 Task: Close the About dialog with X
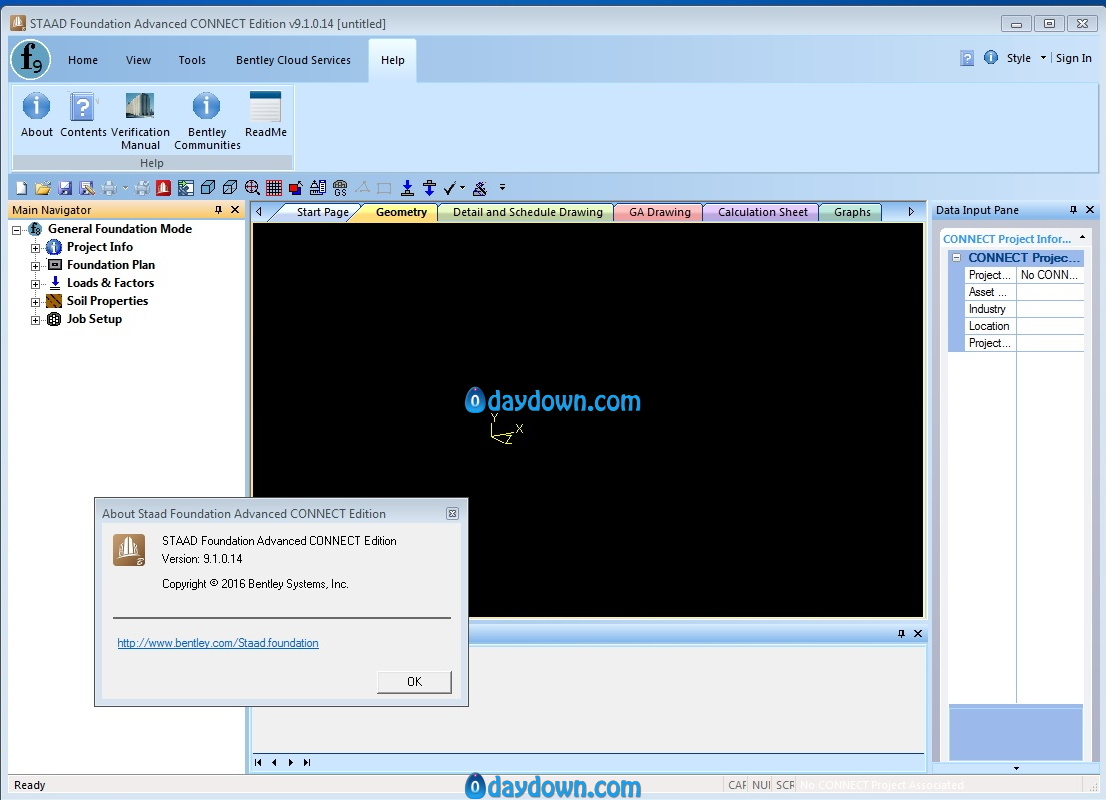[x=452, y=514]
